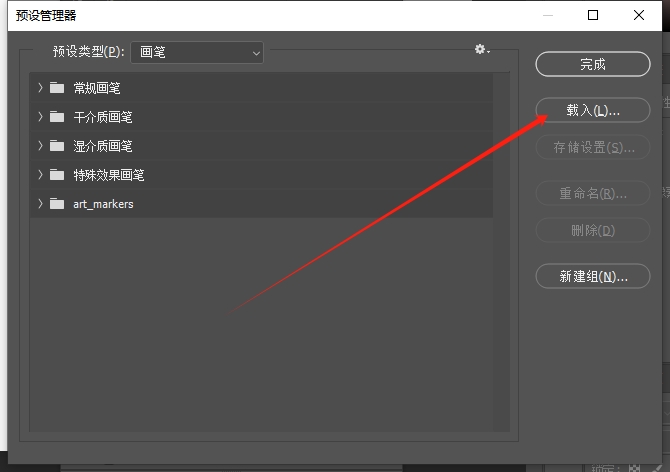Maximize the 预设管理器 window
This screenshot has width=670, height=472.
tap(593, 15)
